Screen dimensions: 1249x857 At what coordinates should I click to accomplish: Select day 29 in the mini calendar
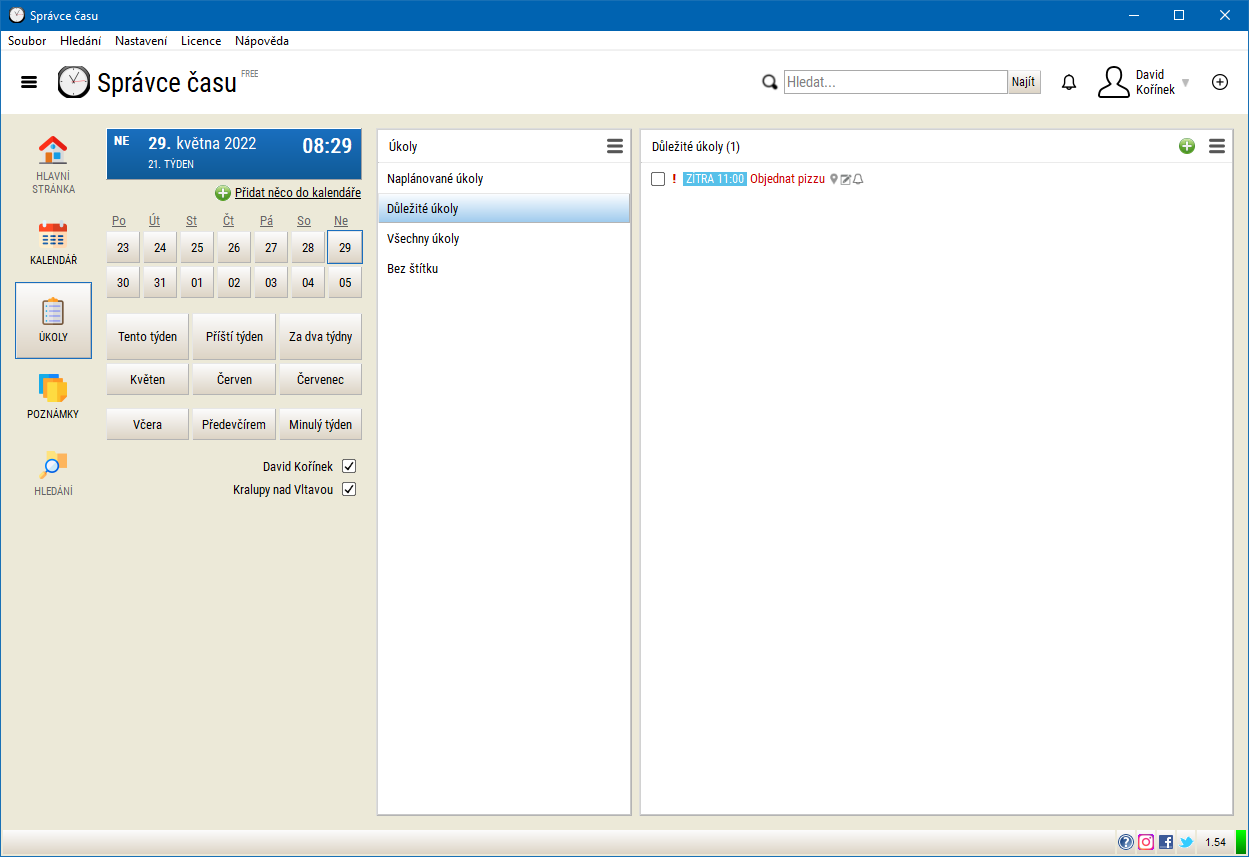[x=345, y=247]
